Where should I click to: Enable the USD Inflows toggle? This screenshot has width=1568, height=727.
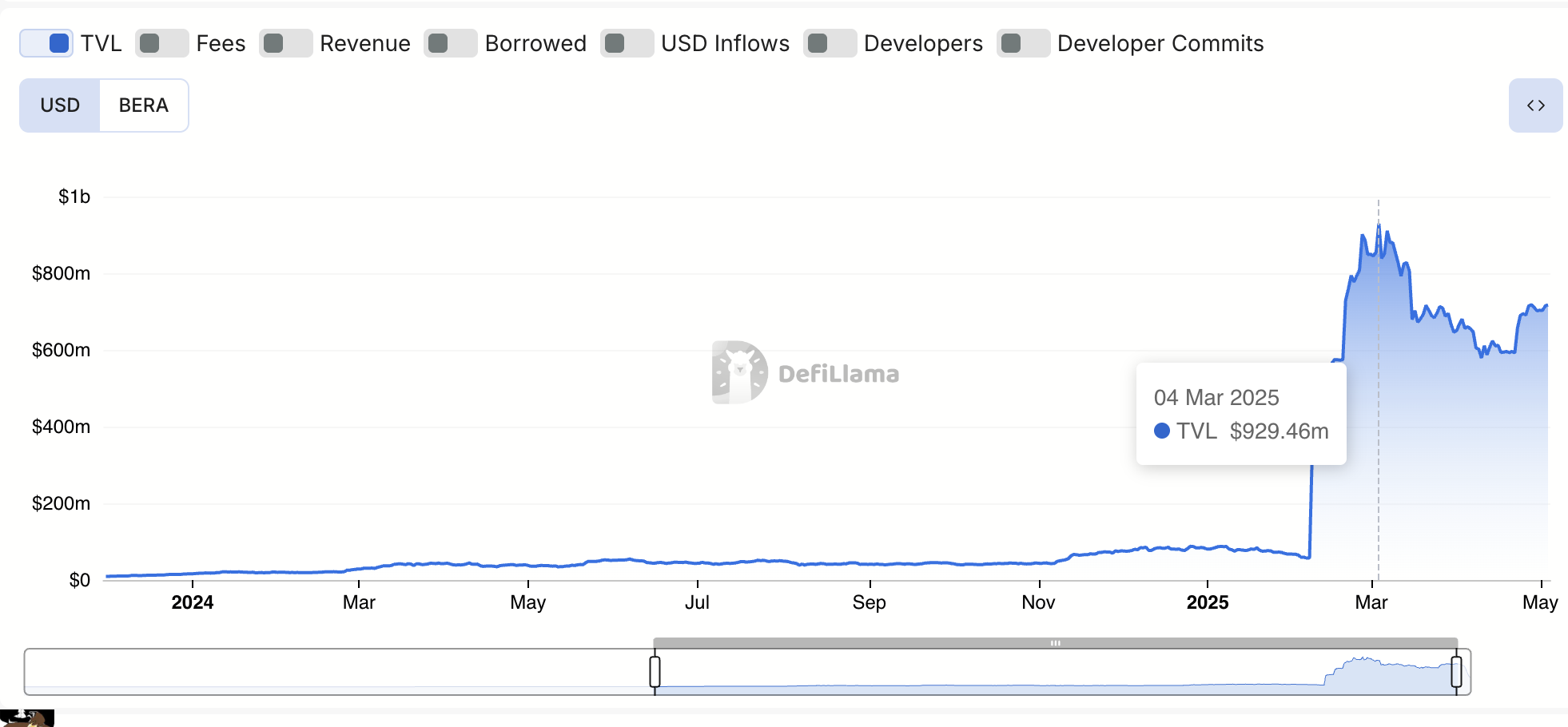627,44
